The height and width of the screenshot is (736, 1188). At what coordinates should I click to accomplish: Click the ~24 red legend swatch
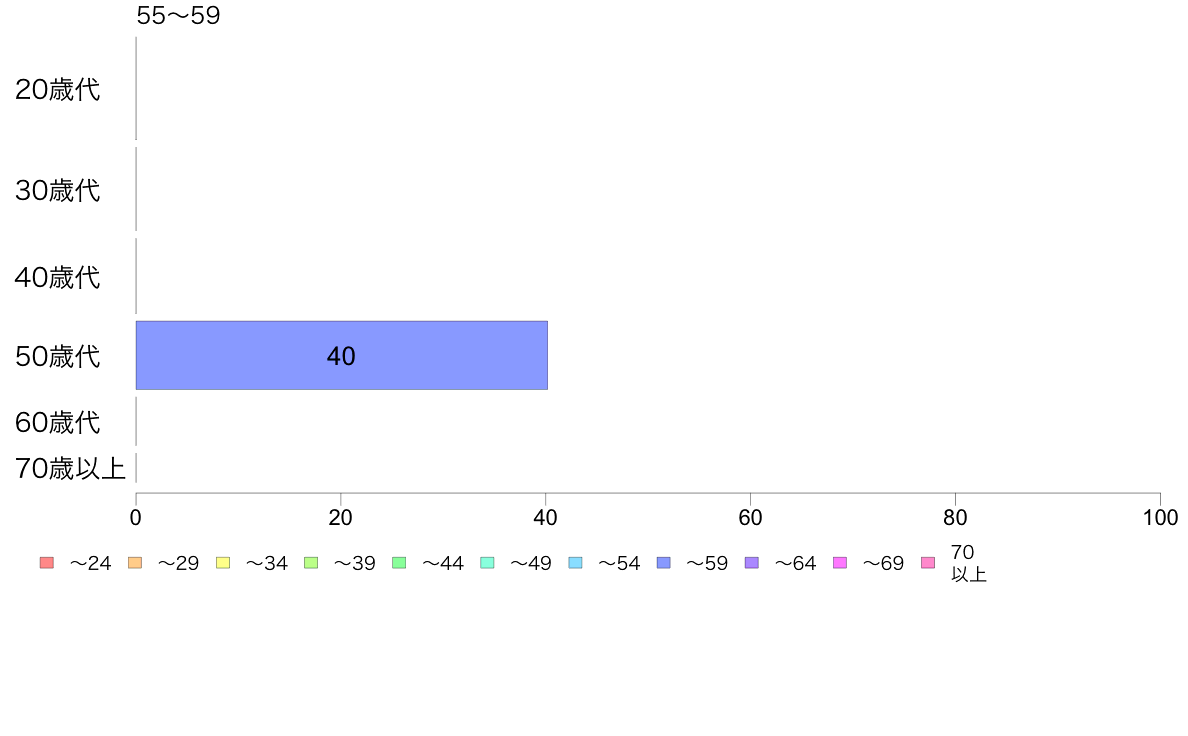pos(47,562)
